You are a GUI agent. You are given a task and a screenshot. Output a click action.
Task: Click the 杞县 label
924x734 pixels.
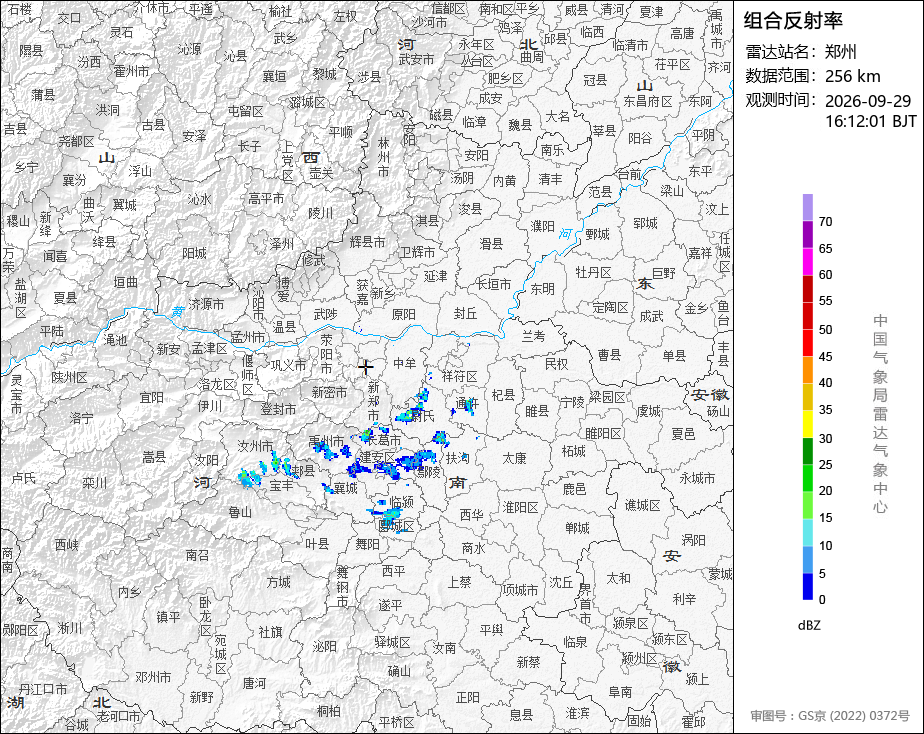click(503, 395)
